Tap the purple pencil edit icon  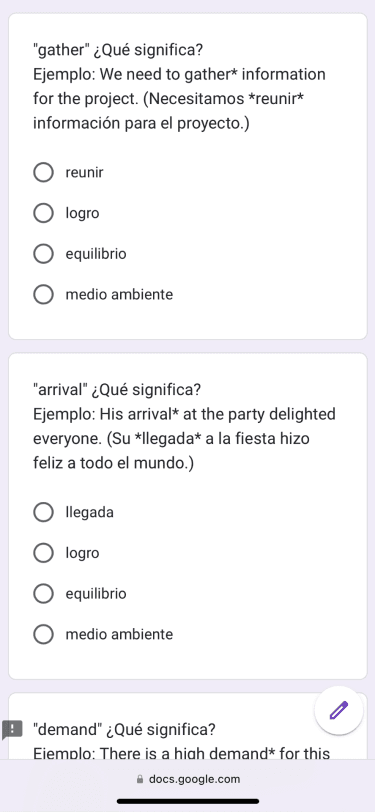coord(339,710)
